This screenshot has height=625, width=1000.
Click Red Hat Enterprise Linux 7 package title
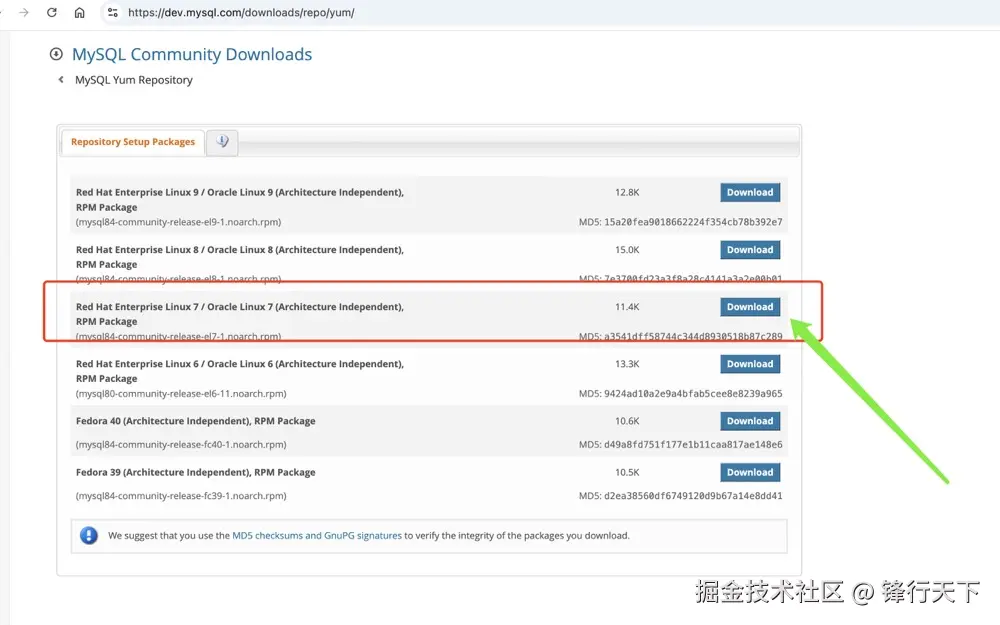(240, 314)
